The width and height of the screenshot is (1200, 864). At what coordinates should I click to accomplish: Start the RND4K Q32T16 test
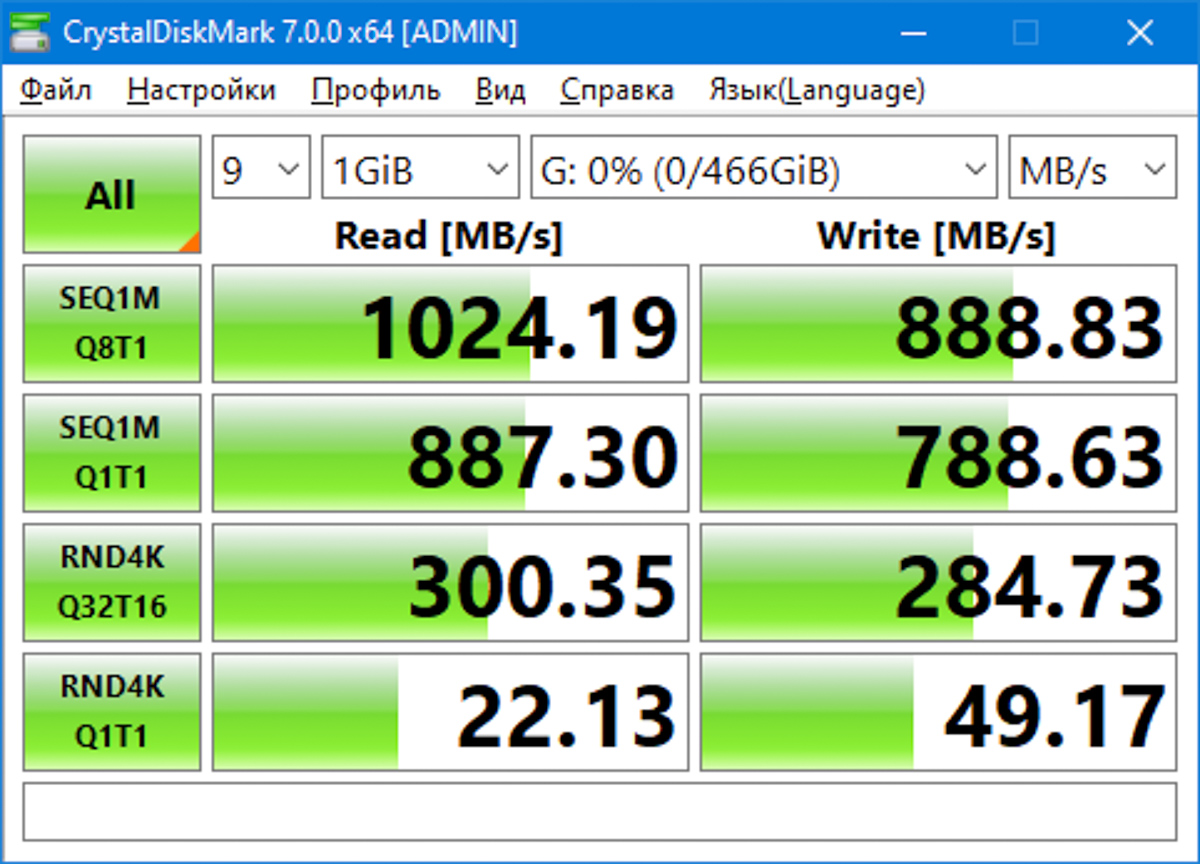[x=112, y=582]
